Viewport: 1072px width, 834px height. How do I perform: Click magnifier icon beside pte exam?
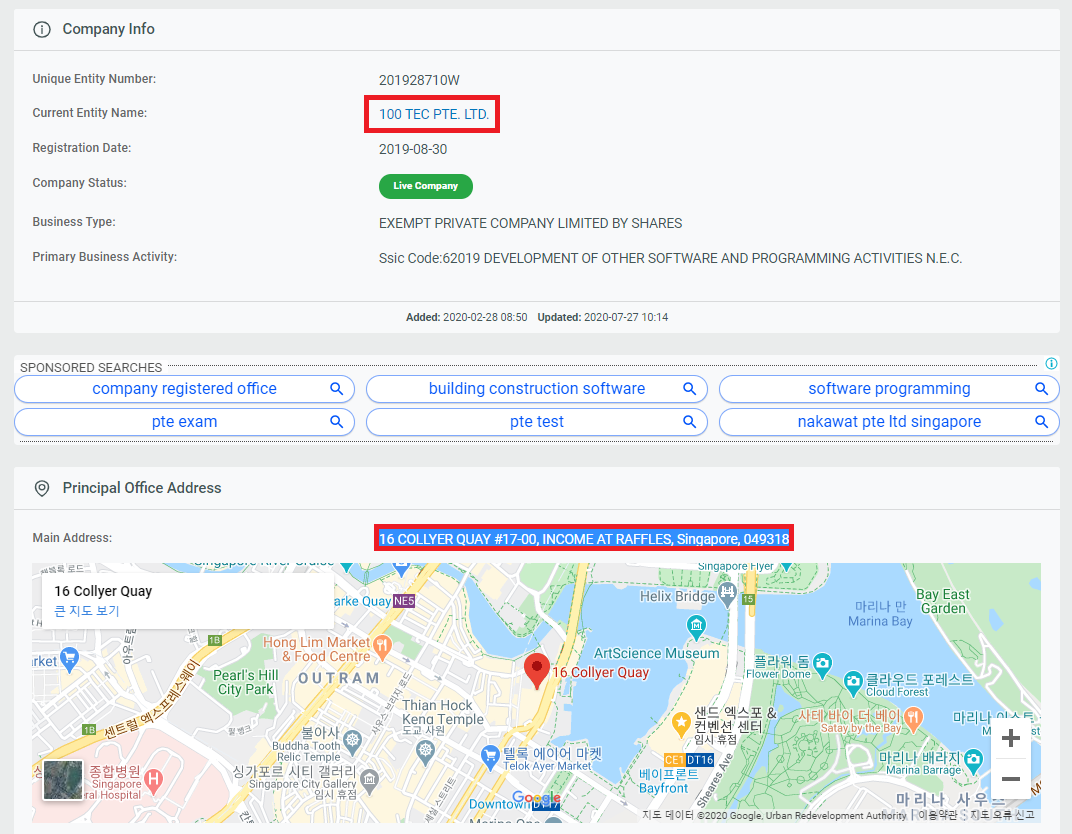336,421
